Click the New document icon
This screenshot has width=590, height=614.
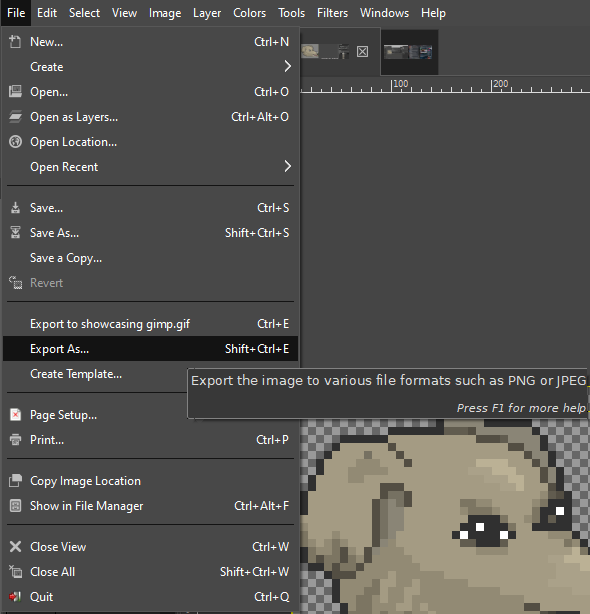(15, 42)
